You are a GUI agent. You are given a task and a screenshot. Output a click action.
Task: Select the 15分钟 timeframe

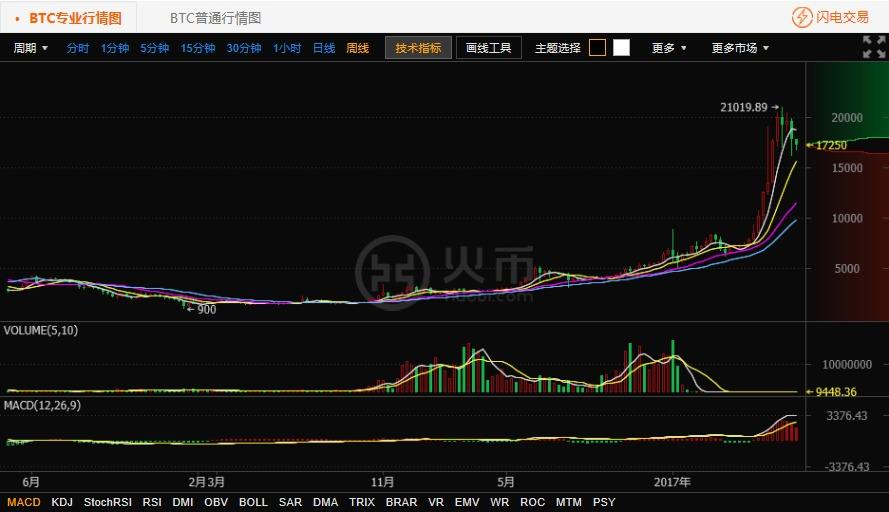point(198,48)
